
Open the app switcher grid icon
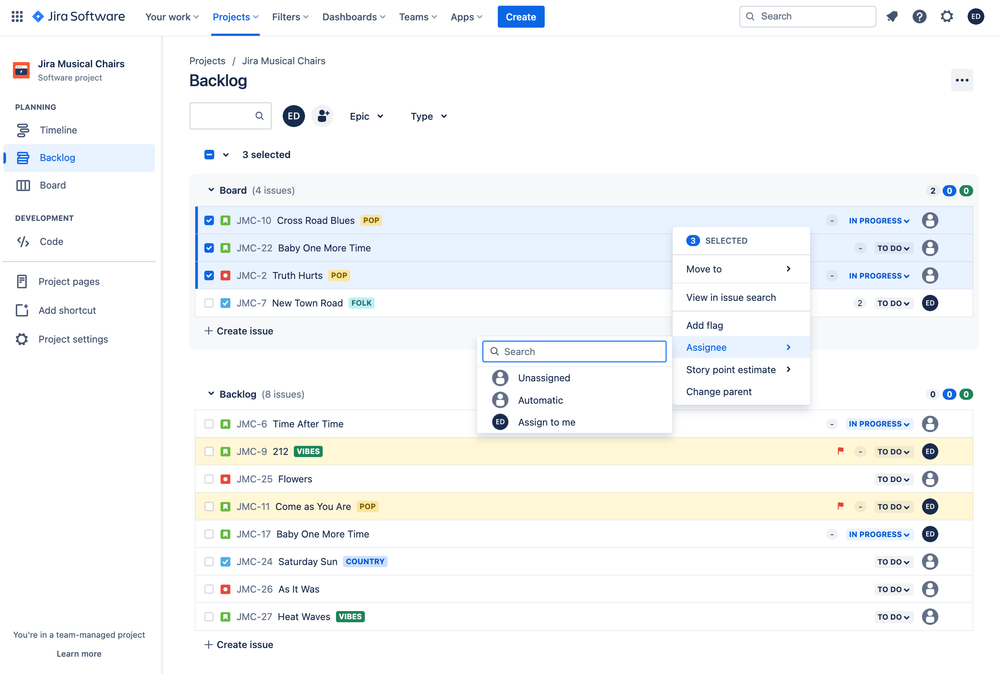coord(17,17)
